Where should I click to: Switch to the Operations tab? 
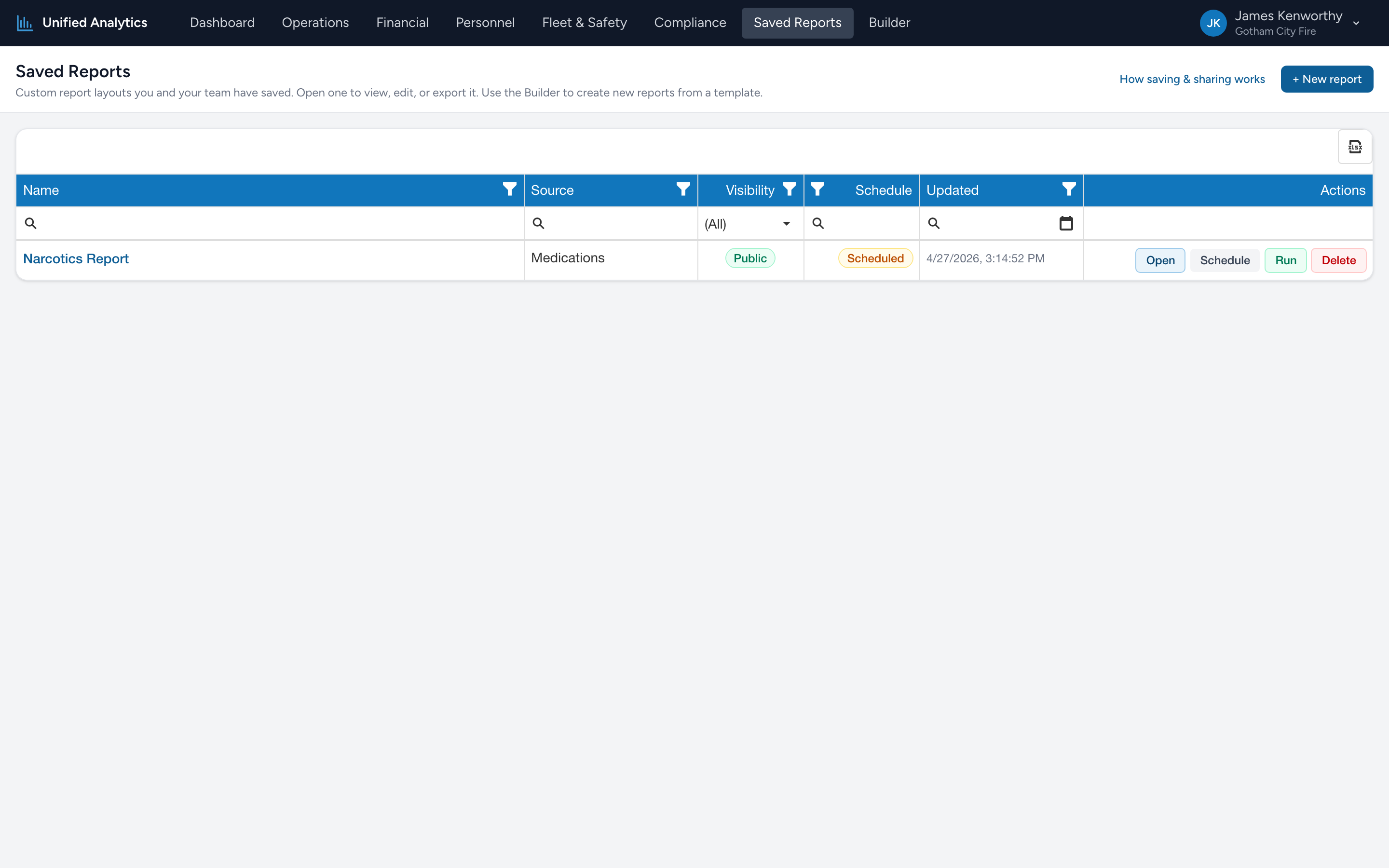tap(315, 23)
